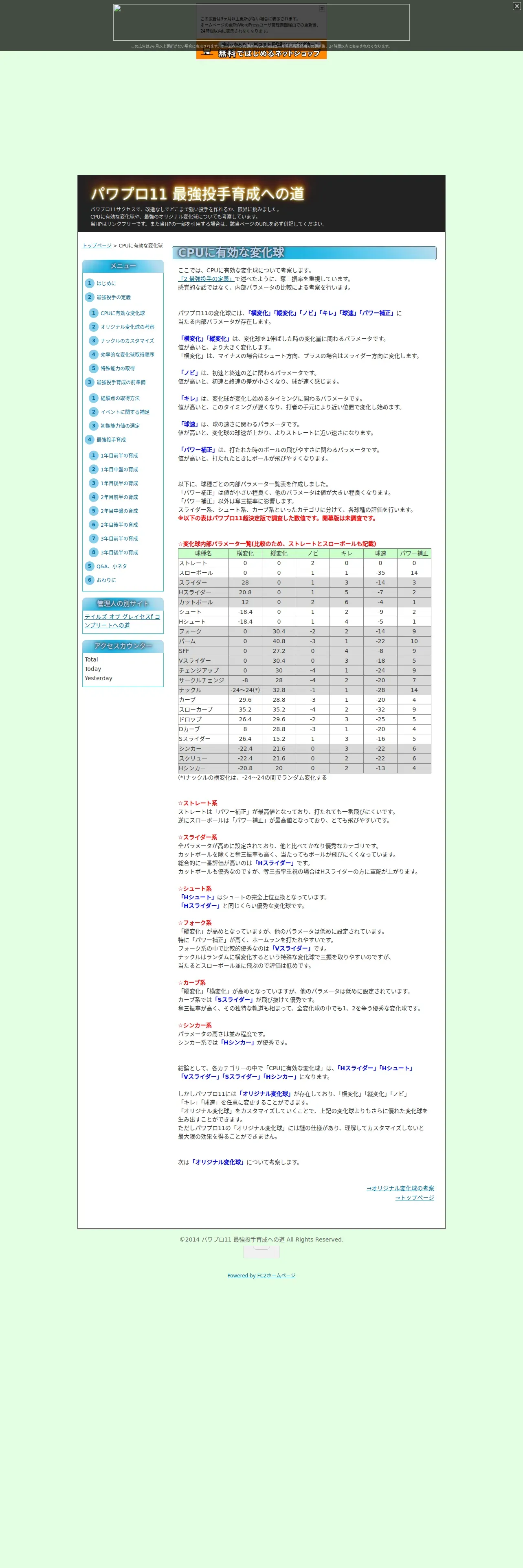Viewport: 523px width, 1568px height.
Task: Click the bullet icon beside オリジナル変化球の考察
Action: click(x=94, y=327)
